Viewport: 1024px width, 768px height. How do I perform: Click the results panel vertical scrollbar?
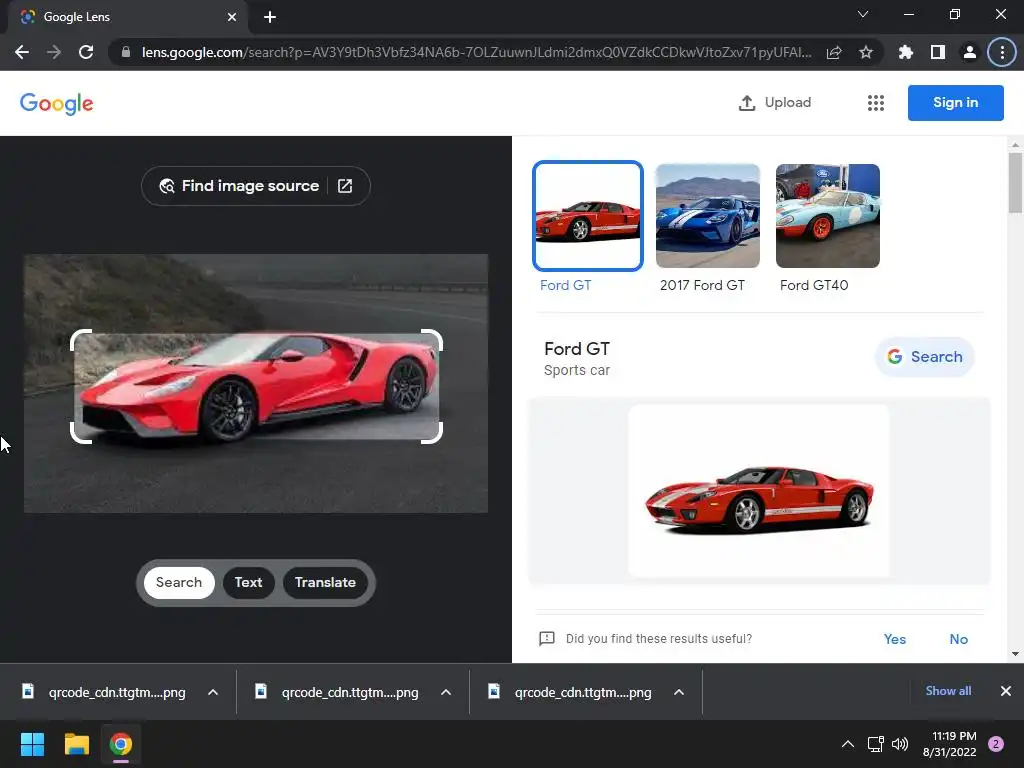click(x=1015, y=183)
